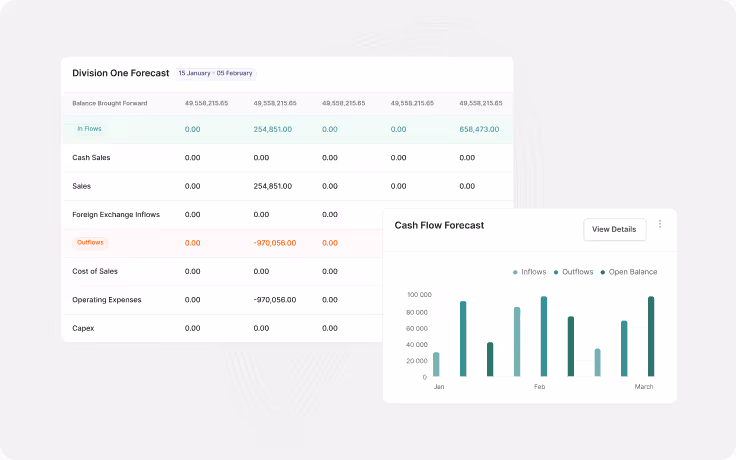The image size is (736, 460).
Task: Click the Feb label on the chart axis
Action: coord(539,387)
